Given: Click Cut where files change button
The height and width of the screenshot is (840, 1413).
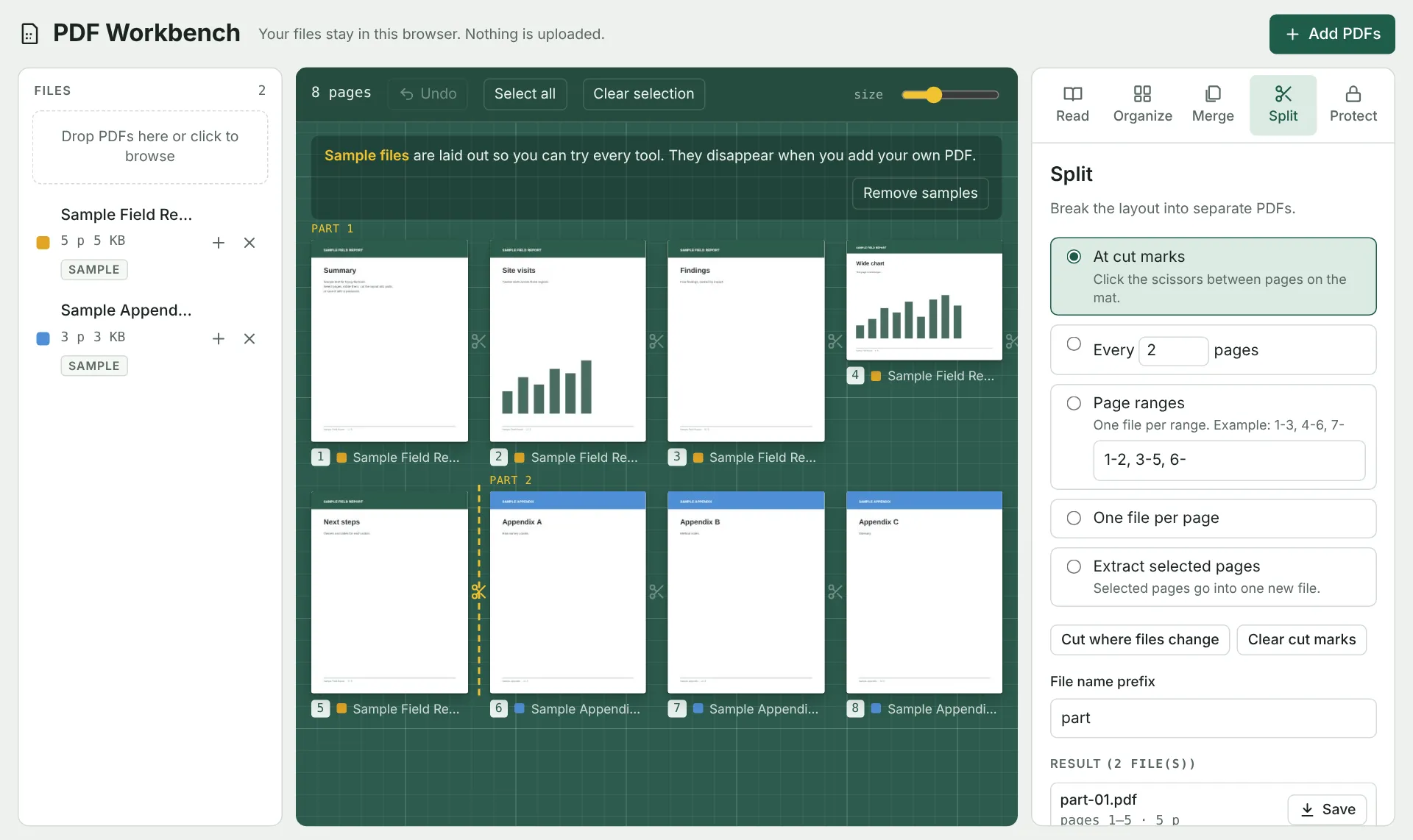Looking at the screenshot, I should (x=1139, y=640).
